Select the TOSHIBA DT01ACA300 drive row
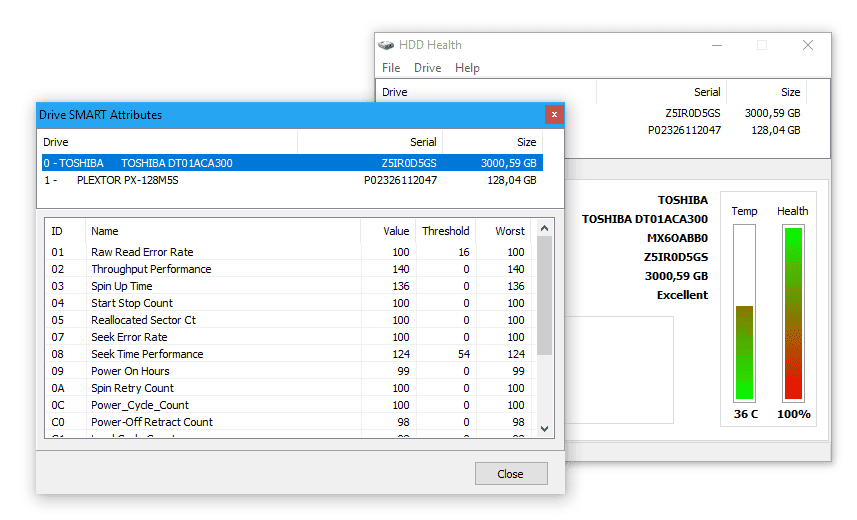 tap(292, 163)
